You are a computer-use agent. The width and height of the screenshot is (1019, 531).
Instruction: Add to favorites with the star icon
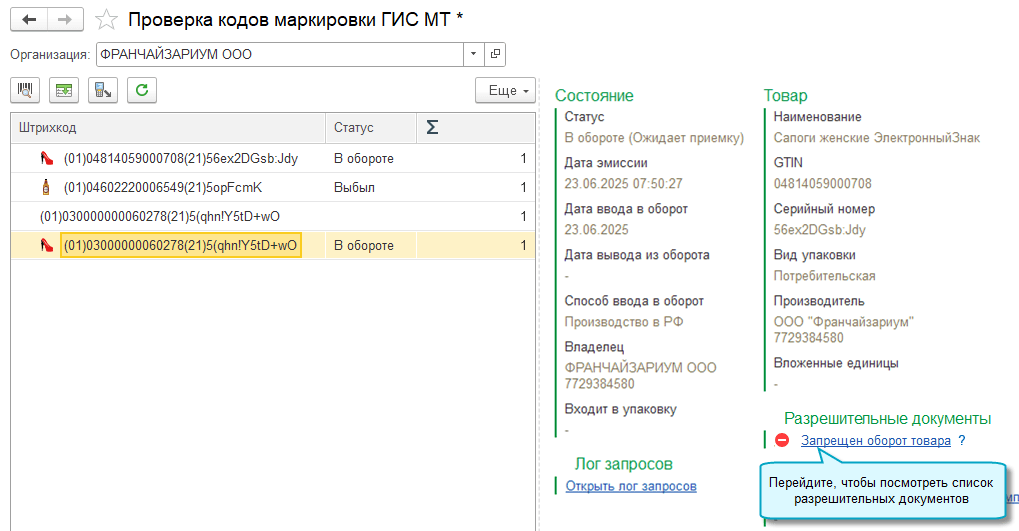pos(107,20)
